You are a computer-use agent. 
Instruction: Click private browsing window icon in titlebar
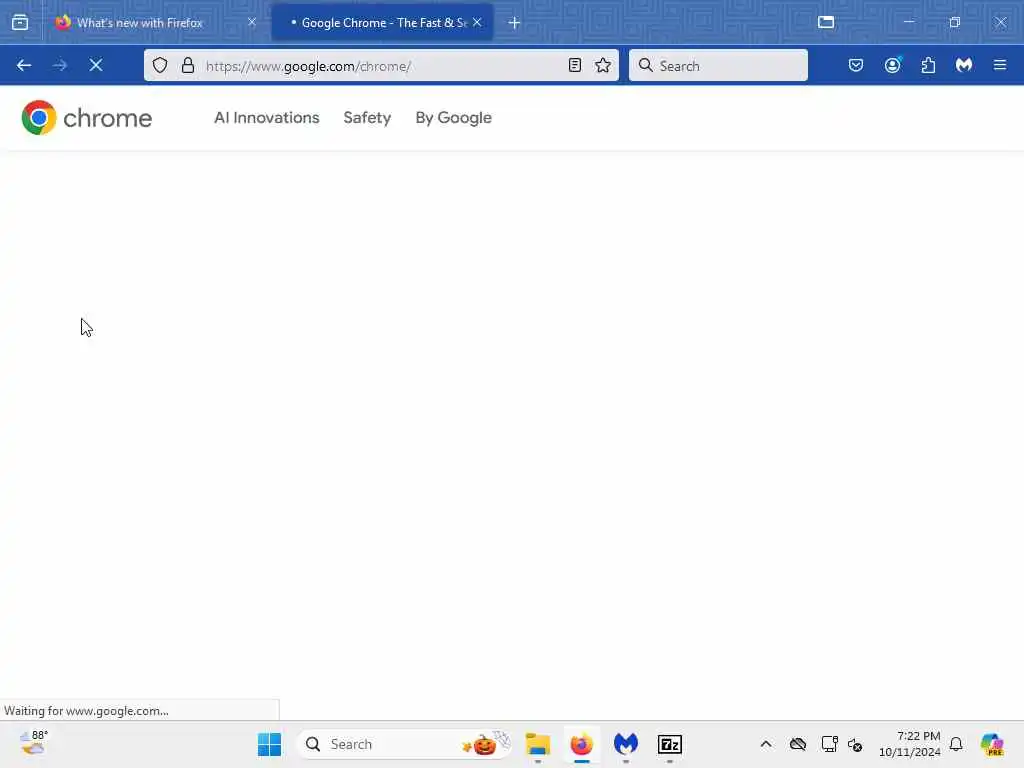tap(826, 22)
